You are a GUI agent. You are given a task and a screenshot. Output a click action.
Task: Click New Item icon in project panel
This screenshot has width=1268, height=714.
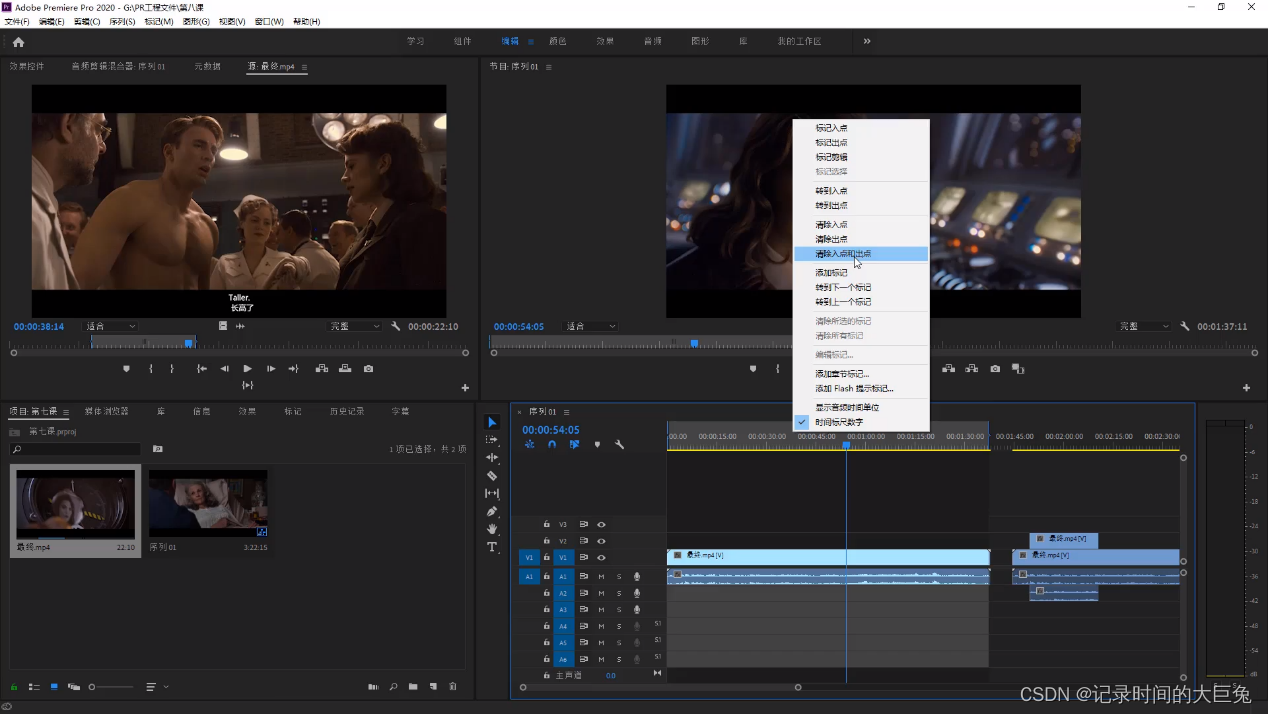point(433,687)
